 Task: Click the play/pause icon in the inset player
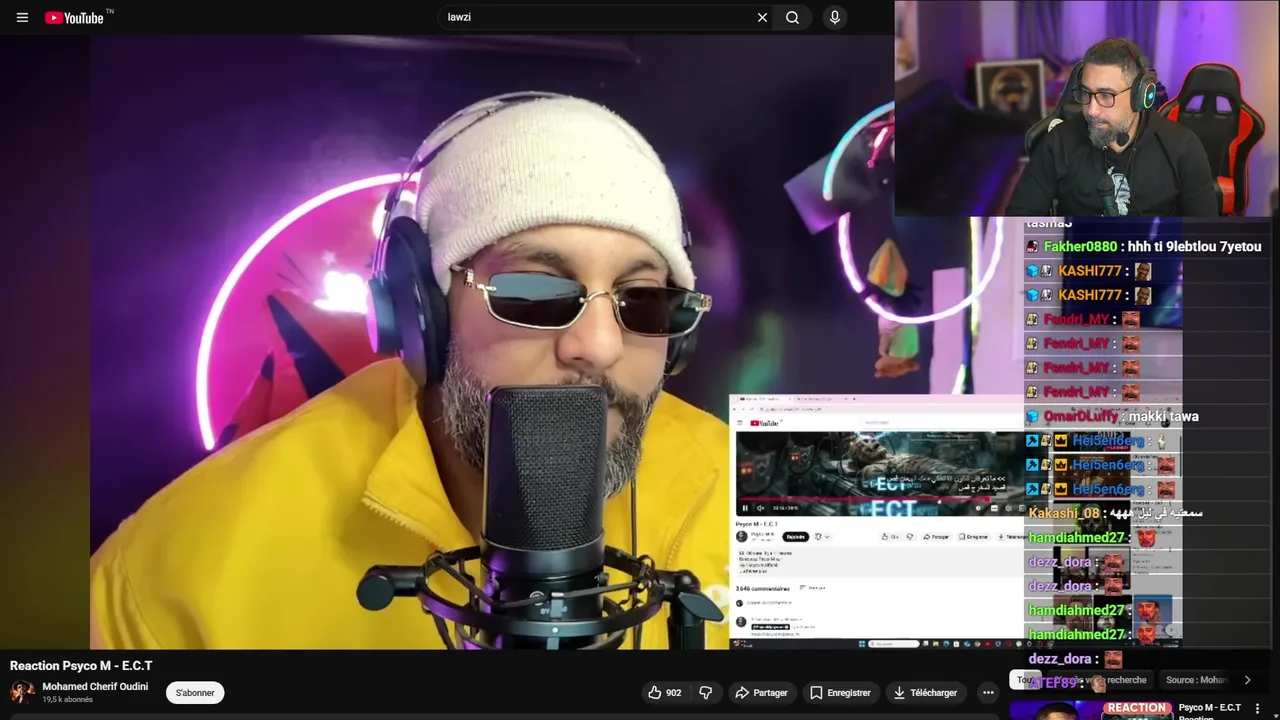pos(745,508)
